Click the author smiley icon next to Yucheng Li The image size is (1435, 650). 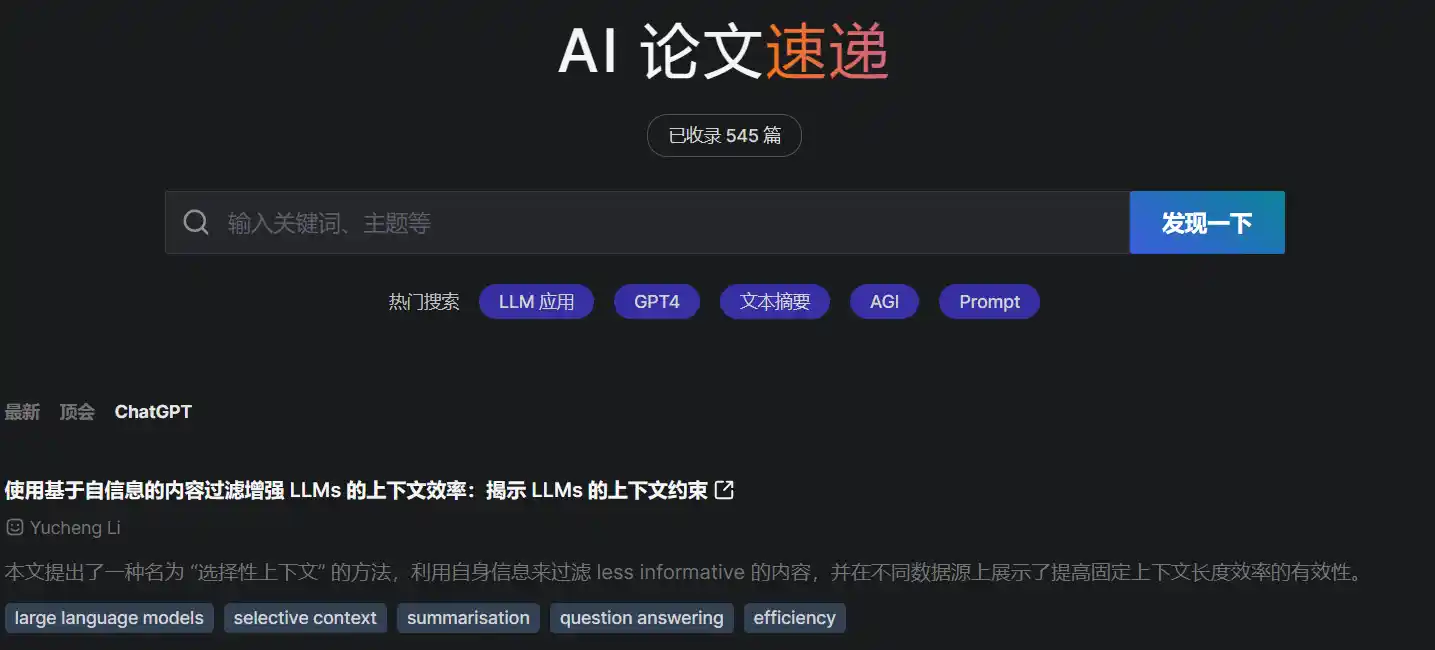click(x=14, y=527)
